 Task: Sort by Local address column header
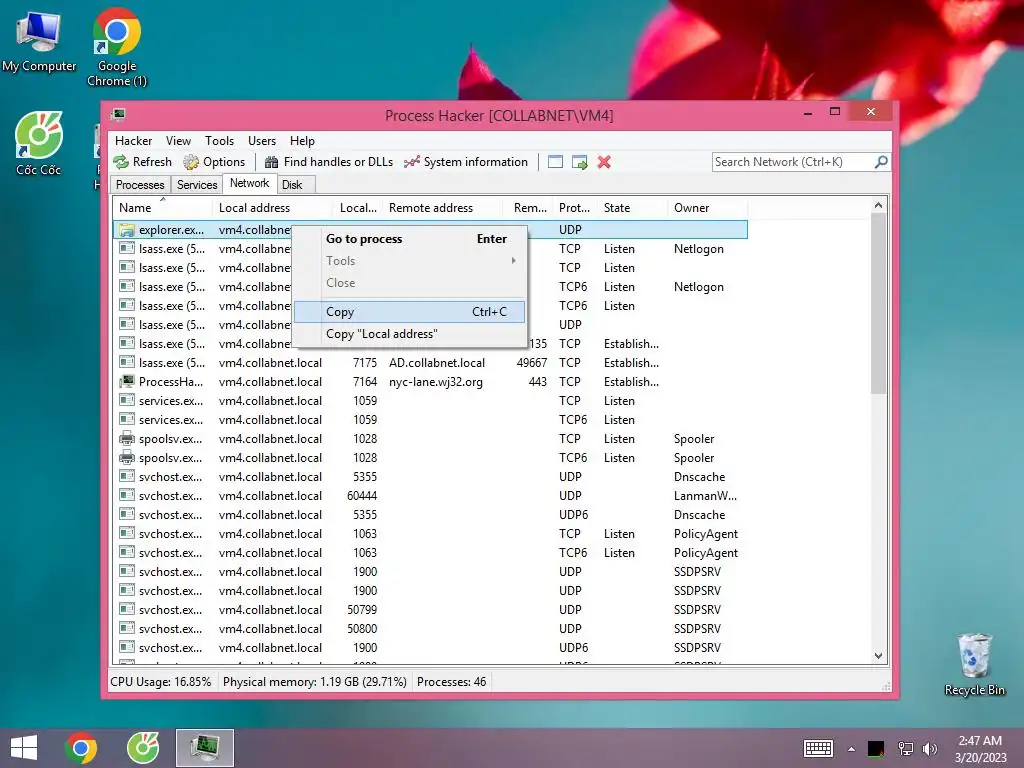pos(272,208)
